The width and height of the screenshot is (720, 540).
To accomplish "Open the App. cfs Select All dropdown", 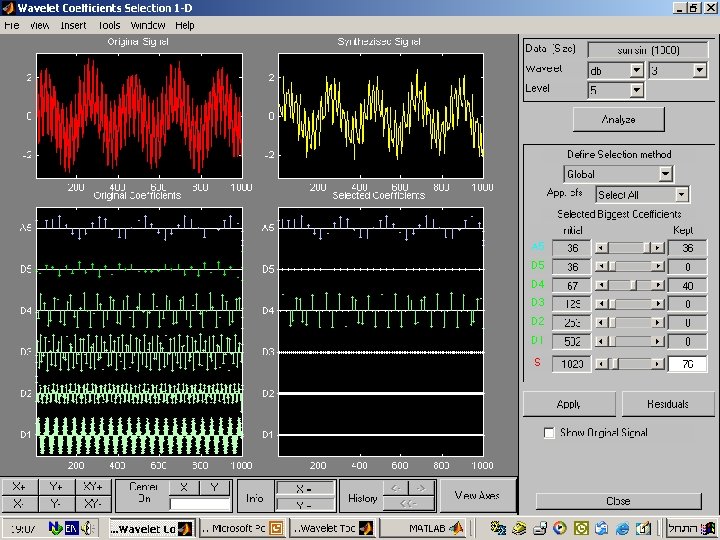I will click(642, 195).
